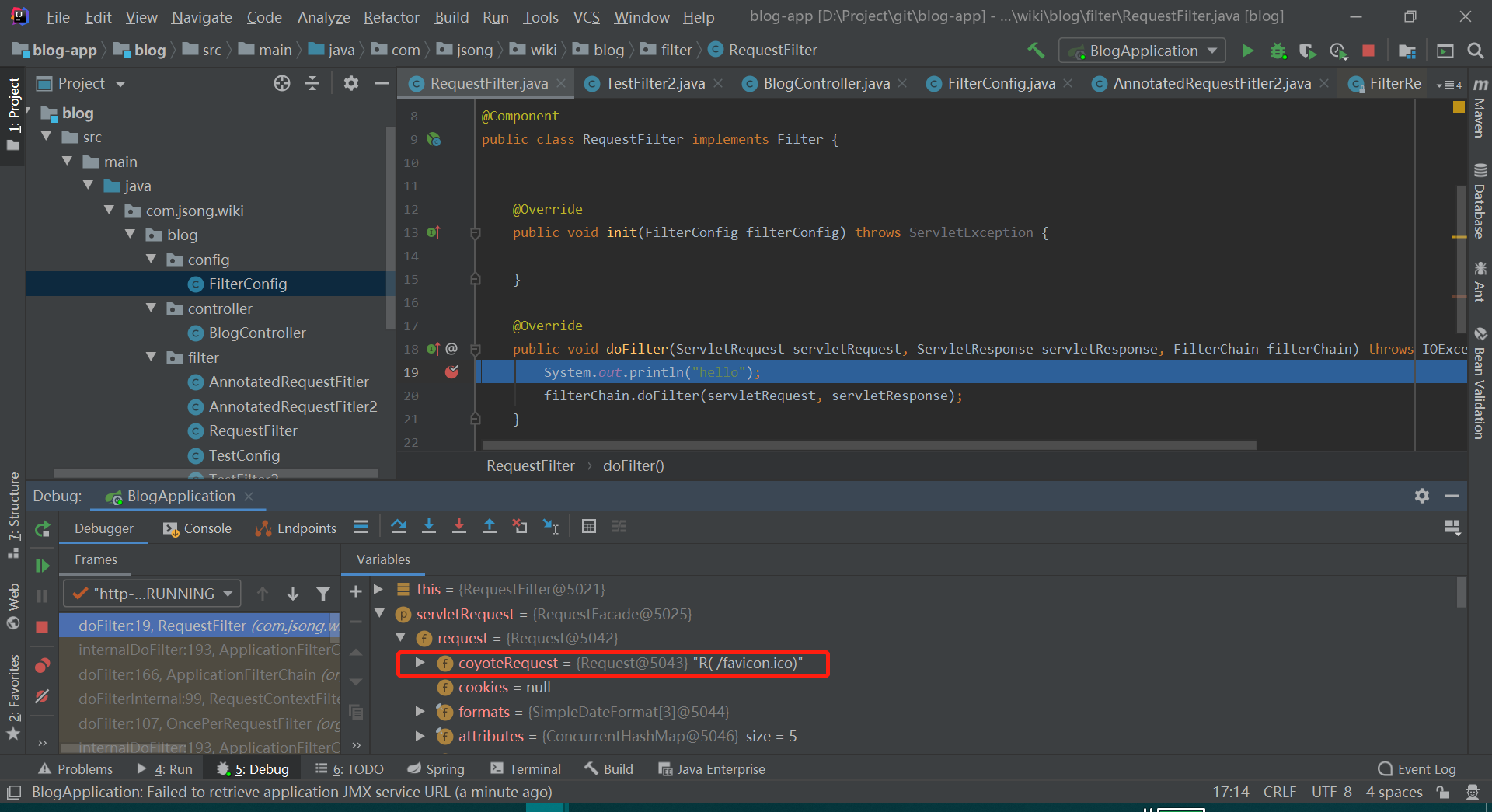Click the Variables panel vertical scrollbar
The height and width of the screenshot is (812, 1492).
tap(1461, 592)
